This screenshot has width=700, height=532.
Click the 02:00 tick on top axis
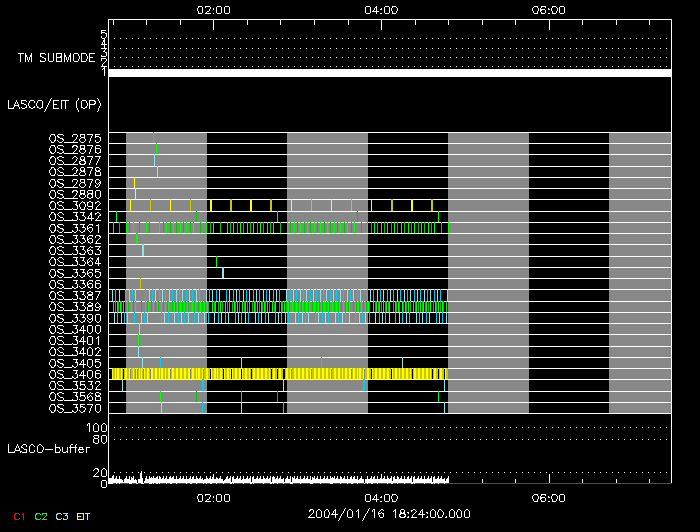(x=214, y=10)
